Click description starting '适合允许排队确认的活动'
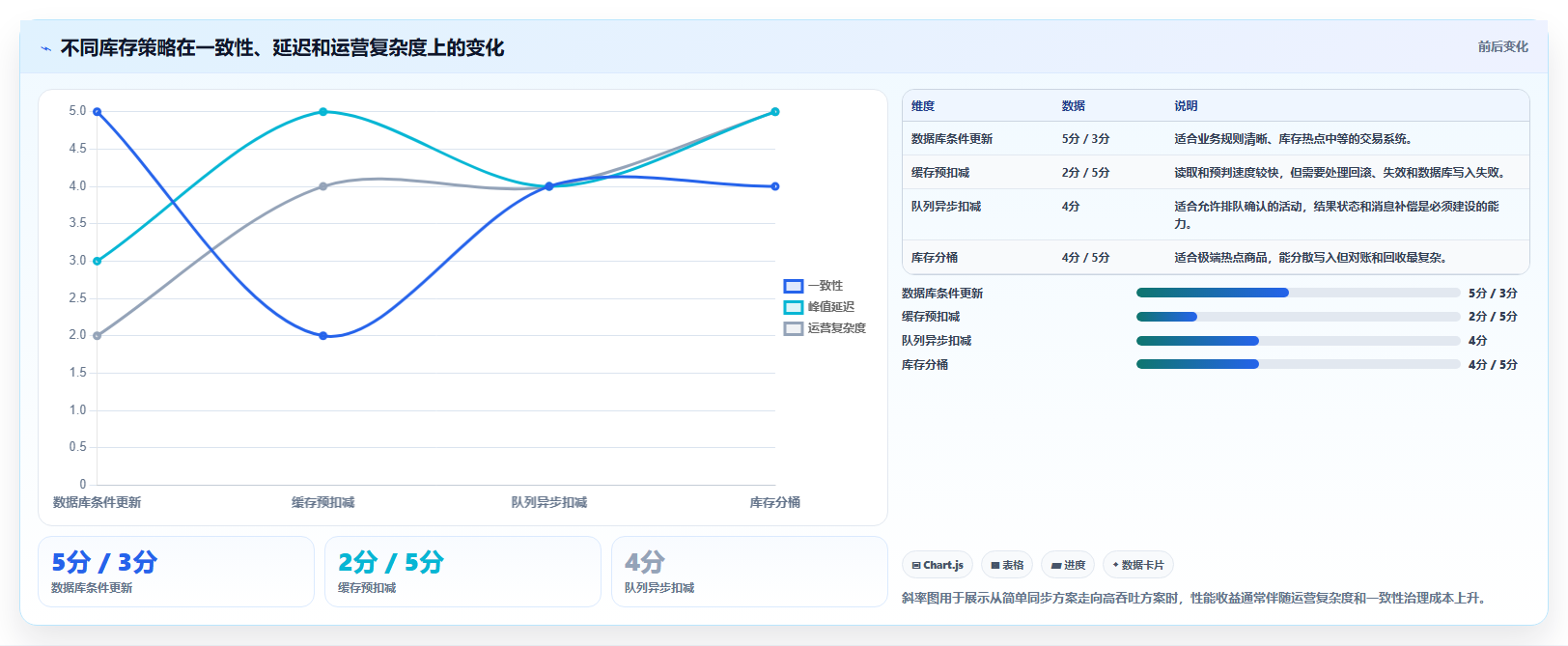This screenshot has width=1568, height=646. [x=1337, y=215]
